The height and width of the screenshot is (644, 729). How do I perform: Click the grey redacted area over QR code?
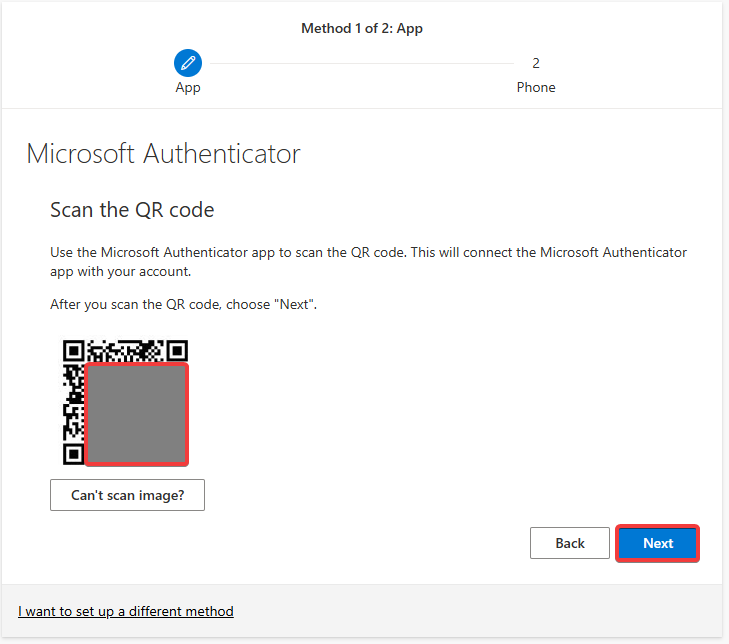click(137, 414)
